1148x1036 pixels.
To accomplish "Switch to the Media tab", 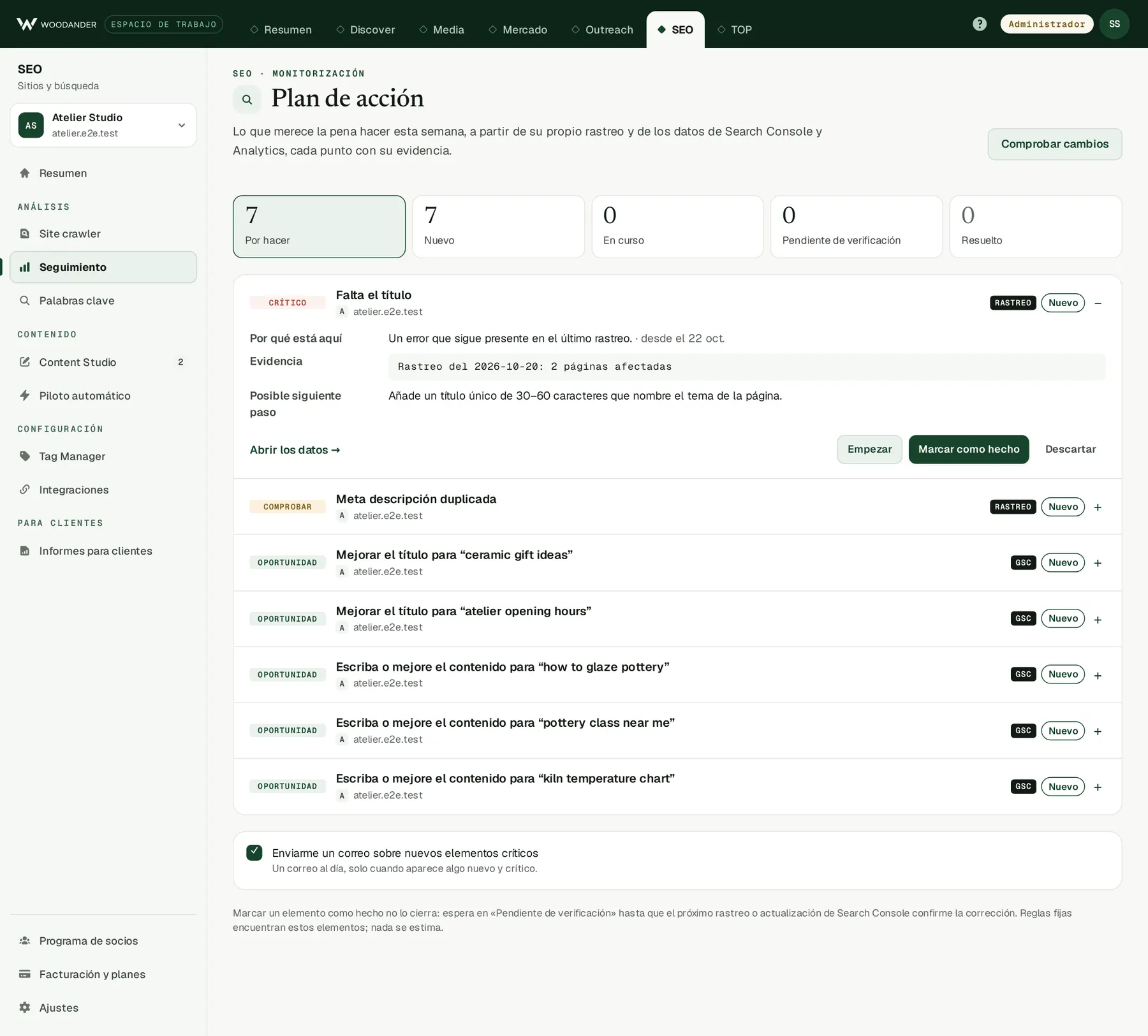I will point(441,30).
